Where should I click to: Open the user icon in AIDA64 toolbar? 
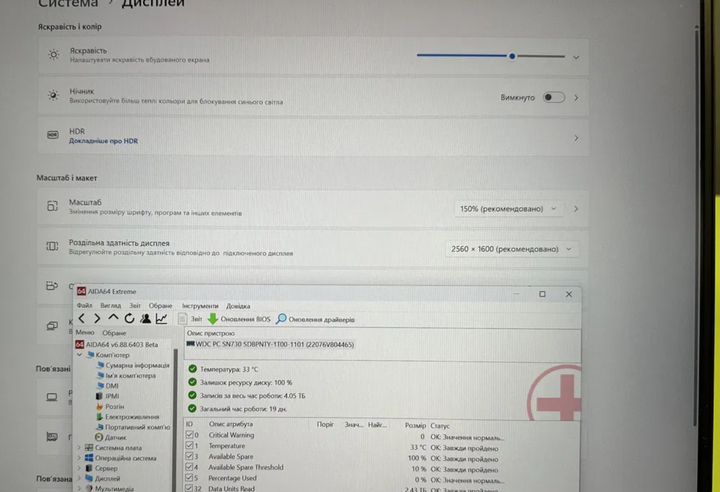(146, 318)
